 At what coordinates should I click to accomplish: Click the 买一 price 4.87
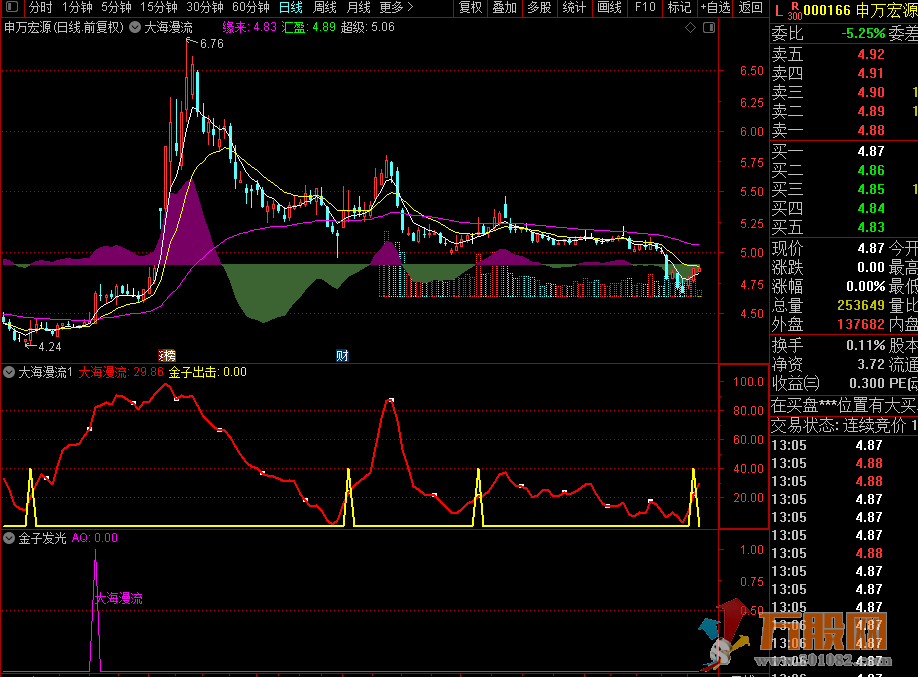pyautogui.click(x=871, y=152)
